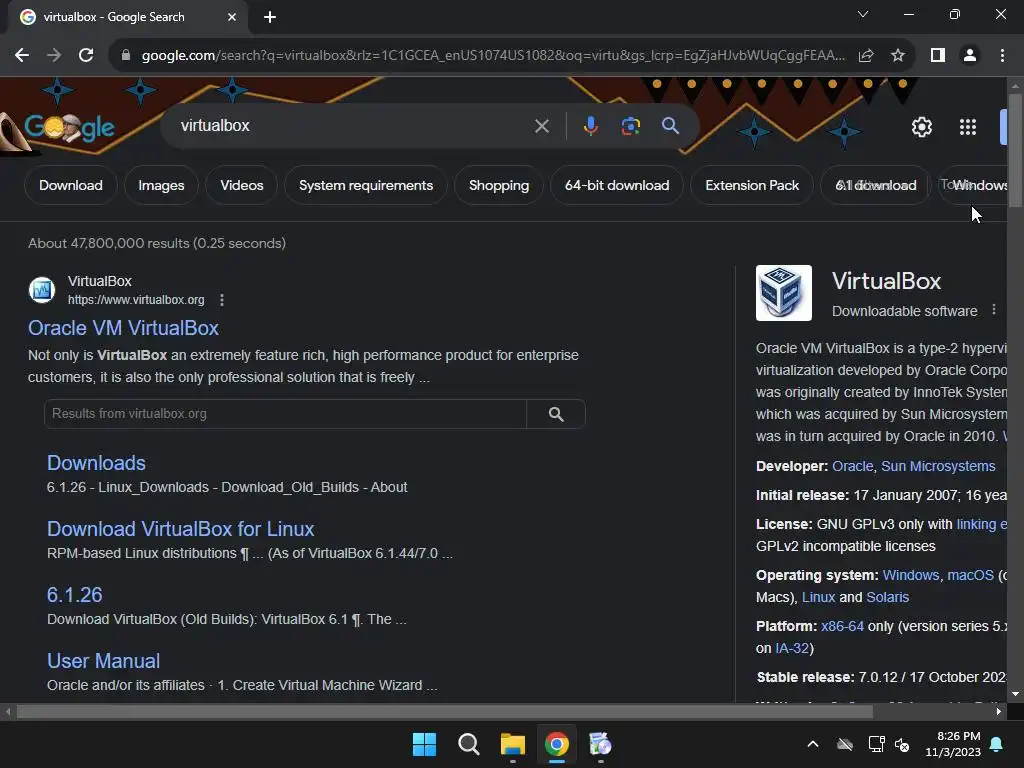View site information lock icon
1024x768 pixels.
coord(126,56)
